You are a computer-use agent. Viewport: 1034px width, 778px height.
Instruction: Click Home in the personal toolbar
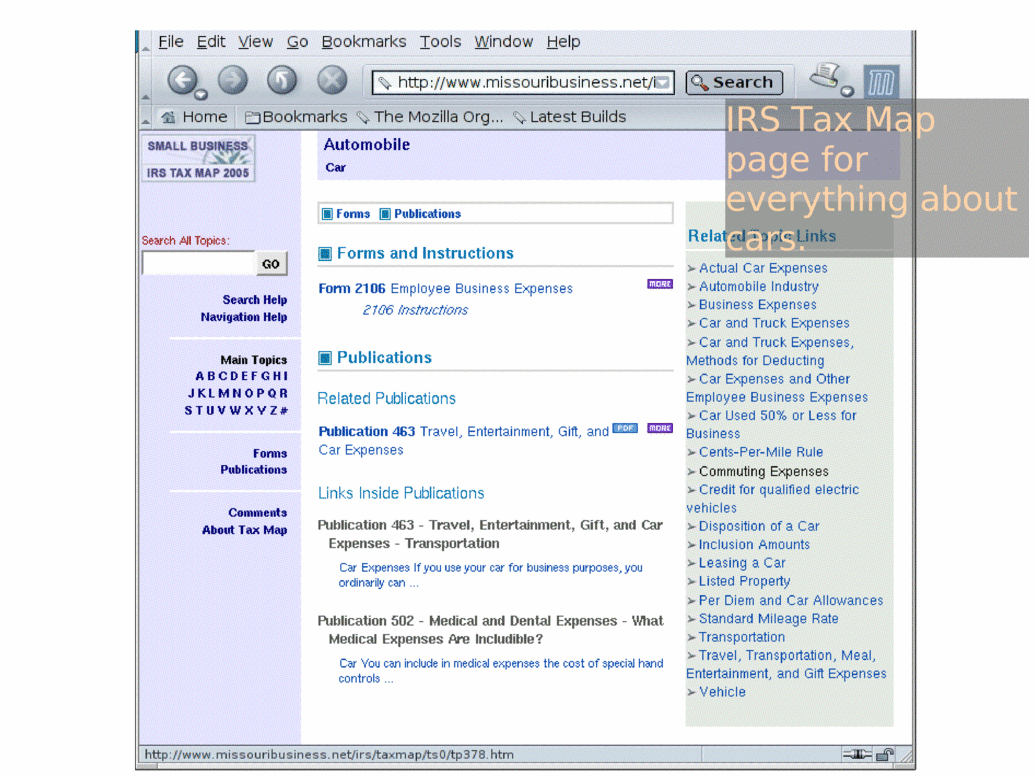(x=195, y=117)
